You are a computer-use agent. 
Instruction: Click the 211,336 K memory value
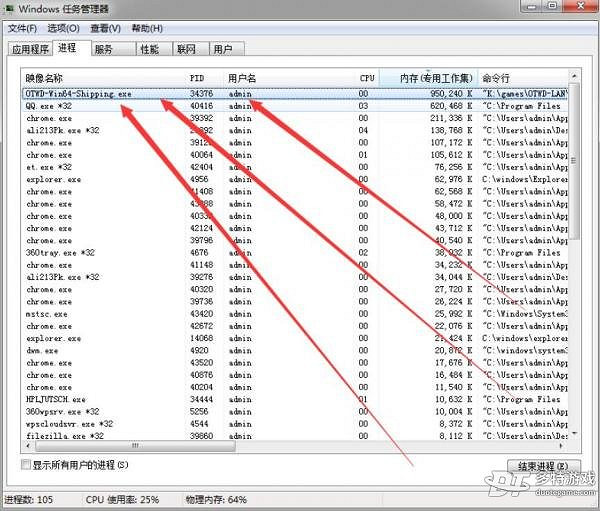[451, 118]
